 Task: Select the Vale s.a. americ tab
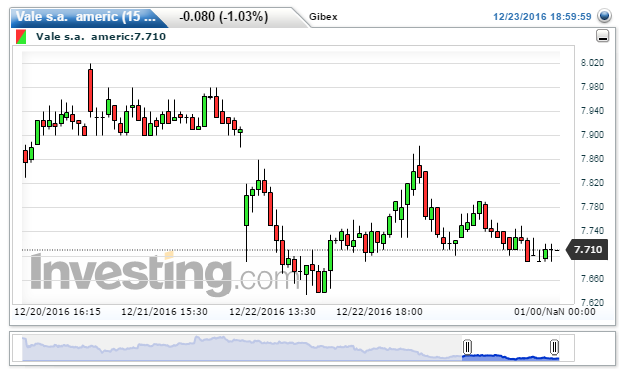(85, 17)
